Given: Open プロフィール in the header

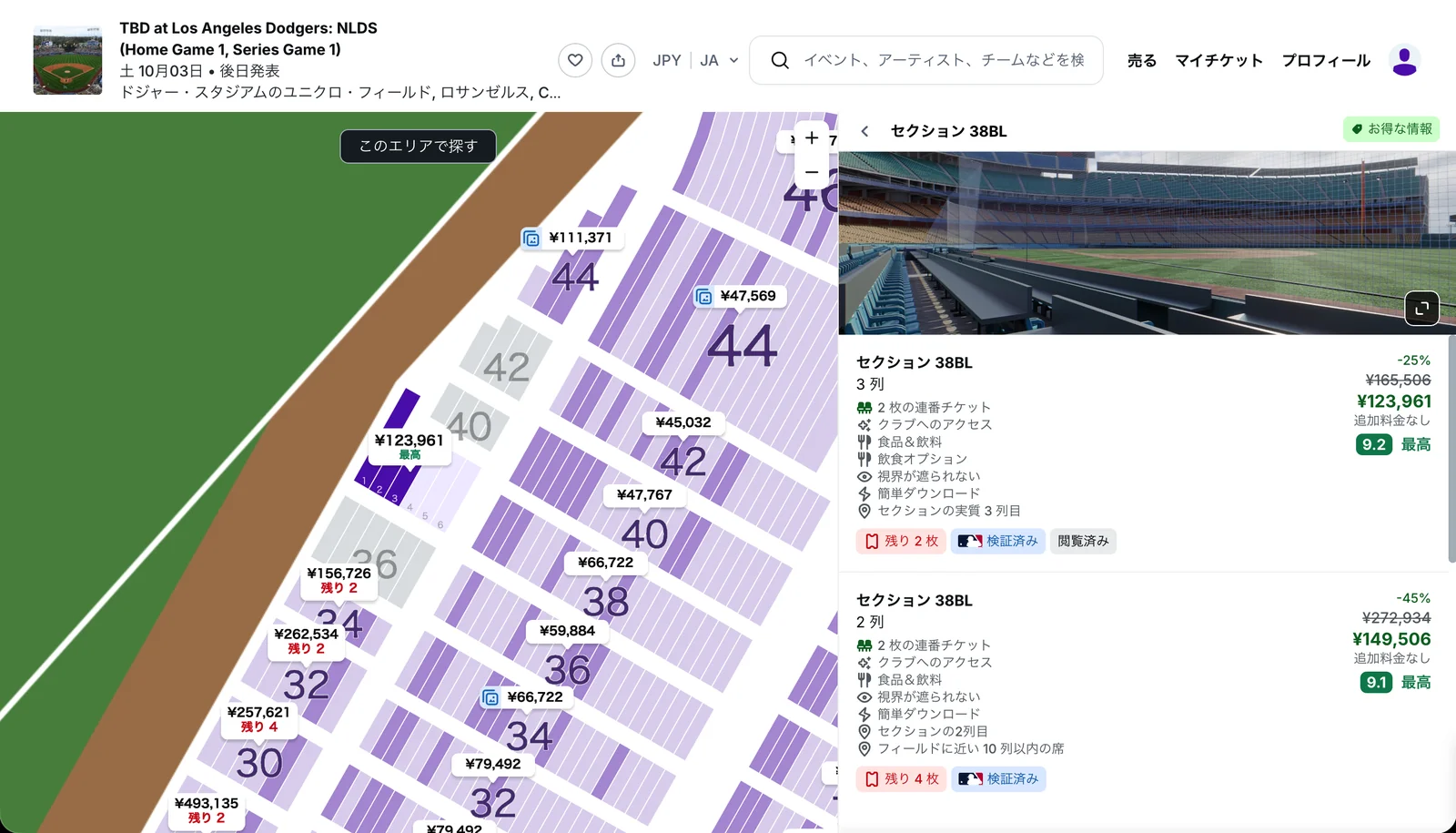Looking at the screenshot, I should coord(1326,60).
